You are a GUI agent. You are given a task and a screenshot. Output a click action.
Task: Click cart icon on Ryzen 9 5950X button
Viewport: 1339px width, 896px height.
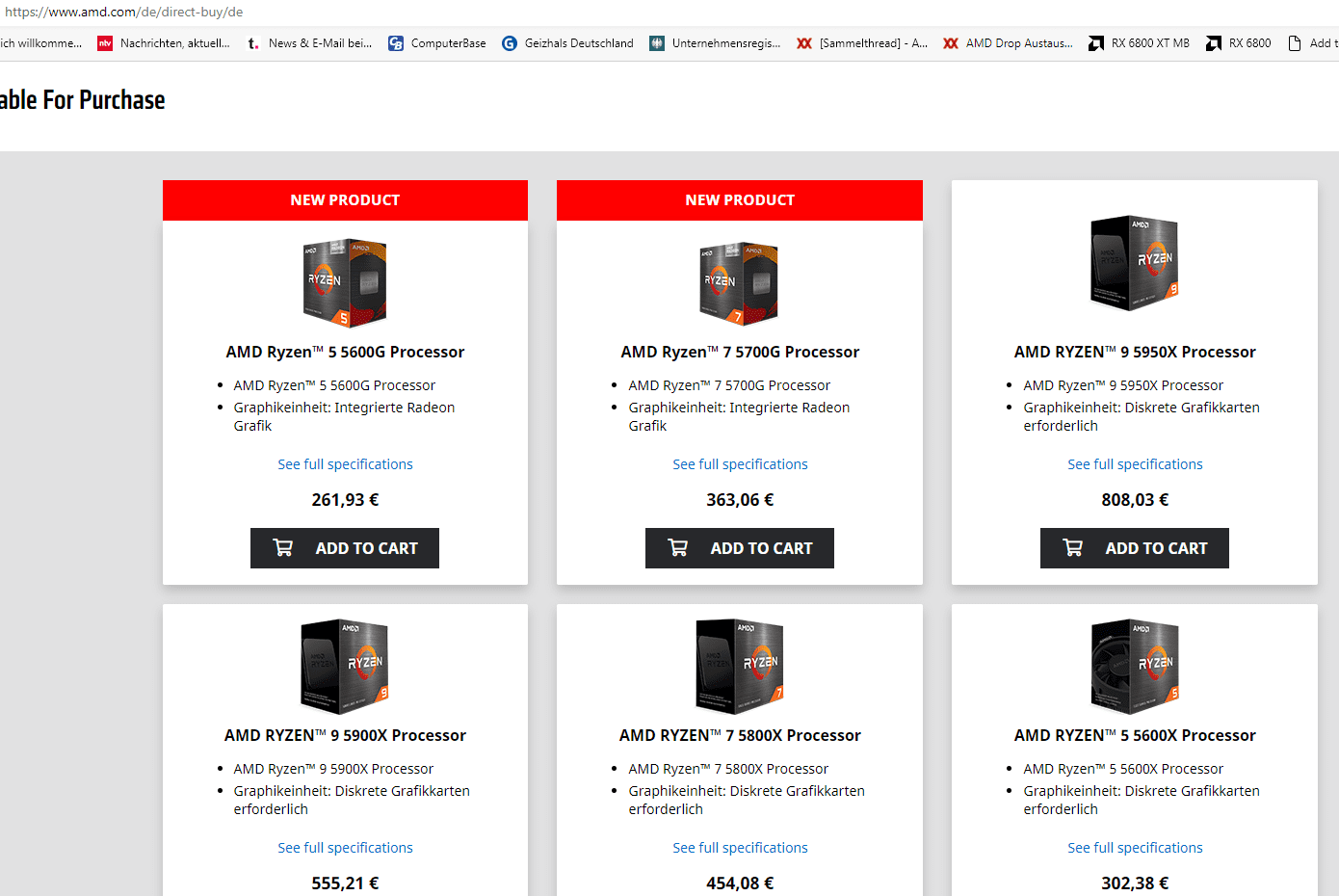(1073, 547)
